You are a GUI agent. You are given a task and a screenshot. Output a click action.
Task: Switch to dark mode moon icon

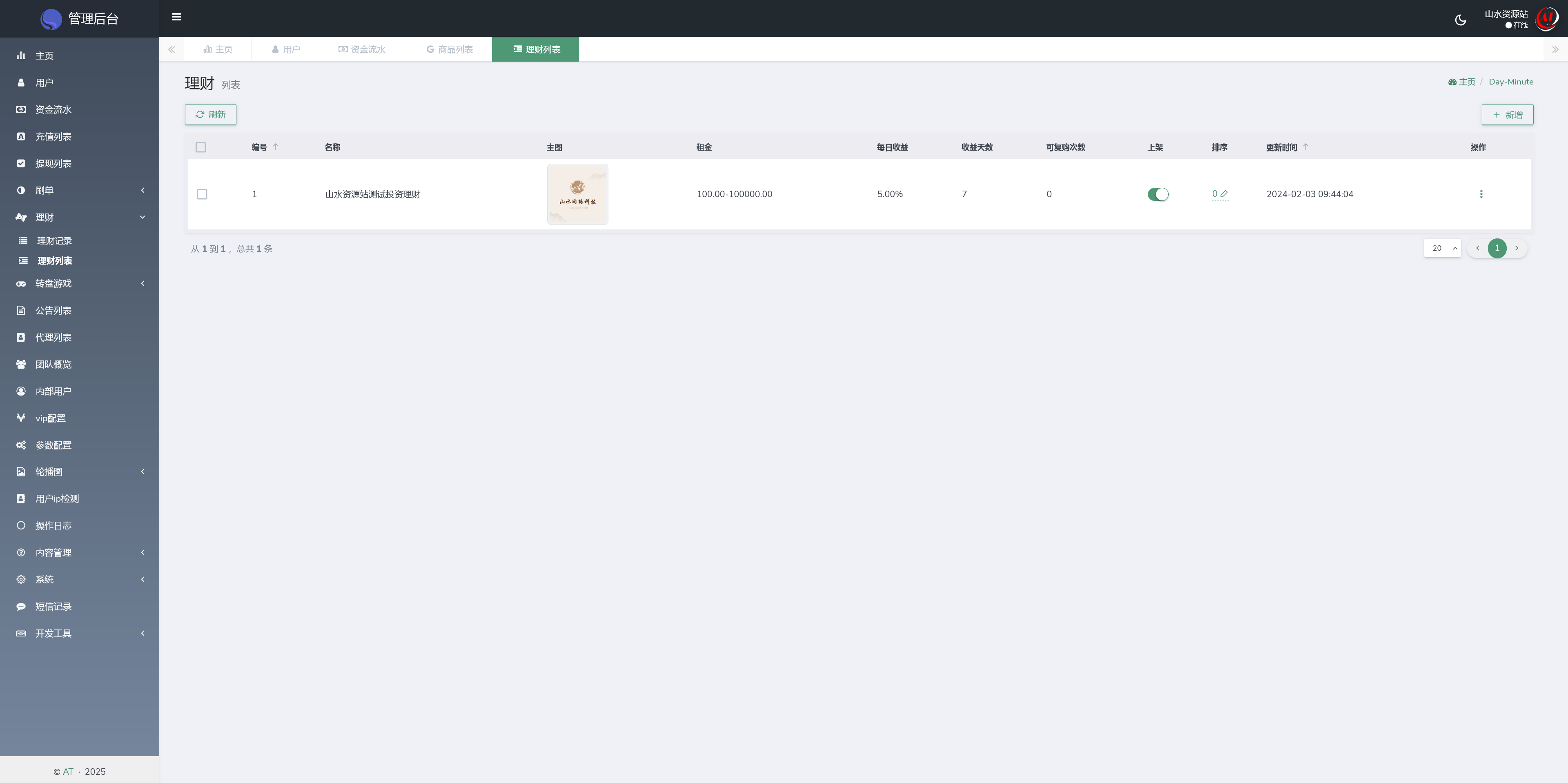pos(1460,20)
